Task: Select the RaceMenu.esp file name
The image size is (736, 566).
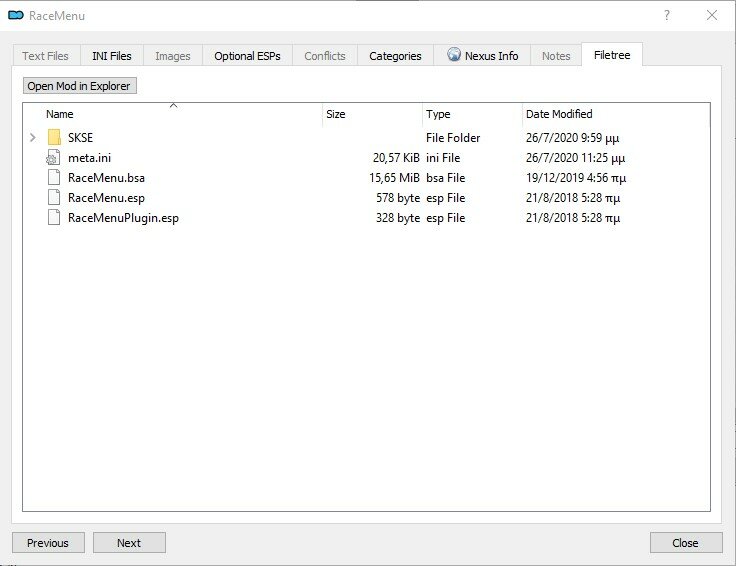Action: point(107,198)
